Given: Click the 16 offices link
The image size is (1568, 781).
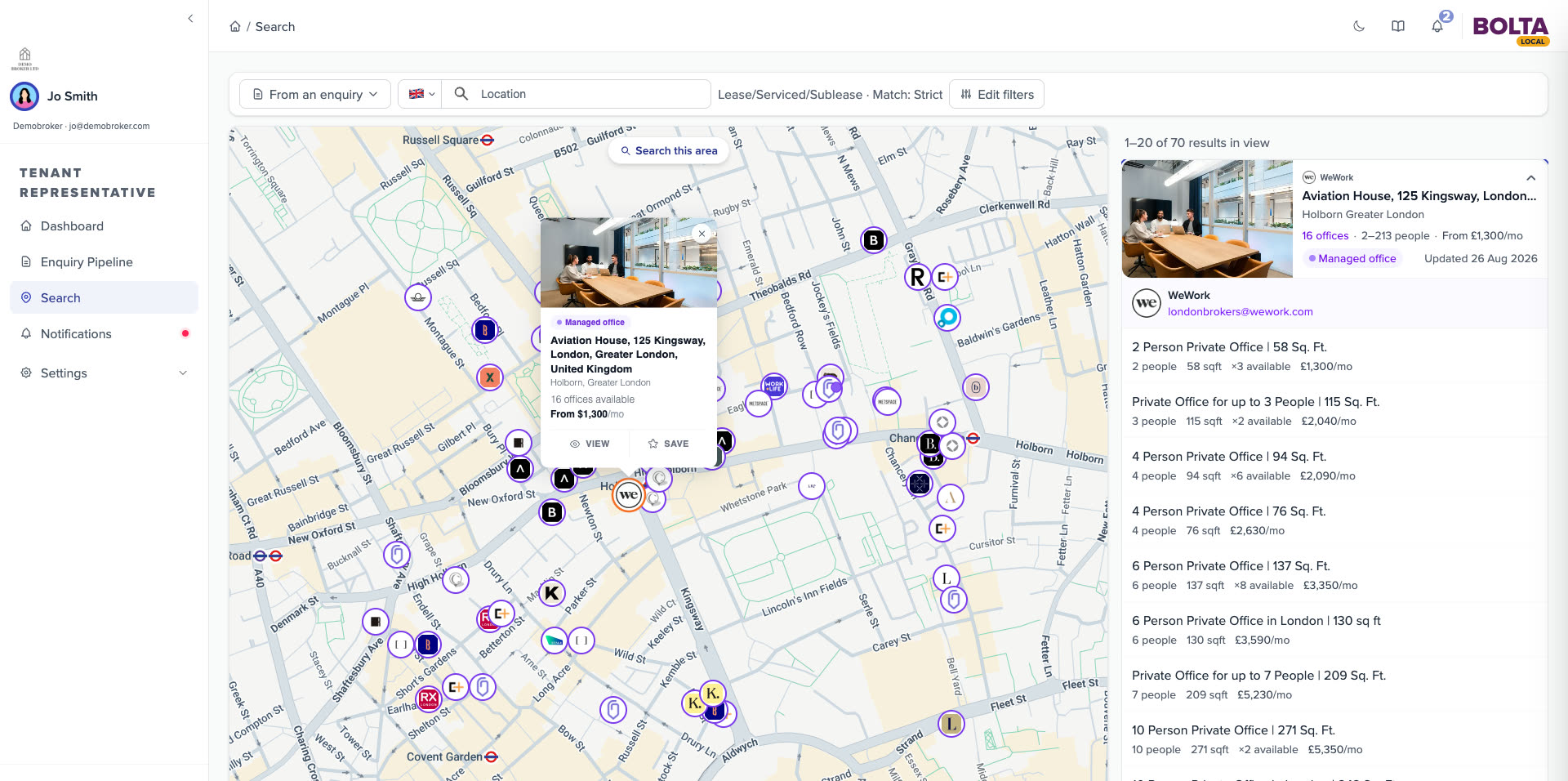Looking at the screenshot, I should [1325, 236].
